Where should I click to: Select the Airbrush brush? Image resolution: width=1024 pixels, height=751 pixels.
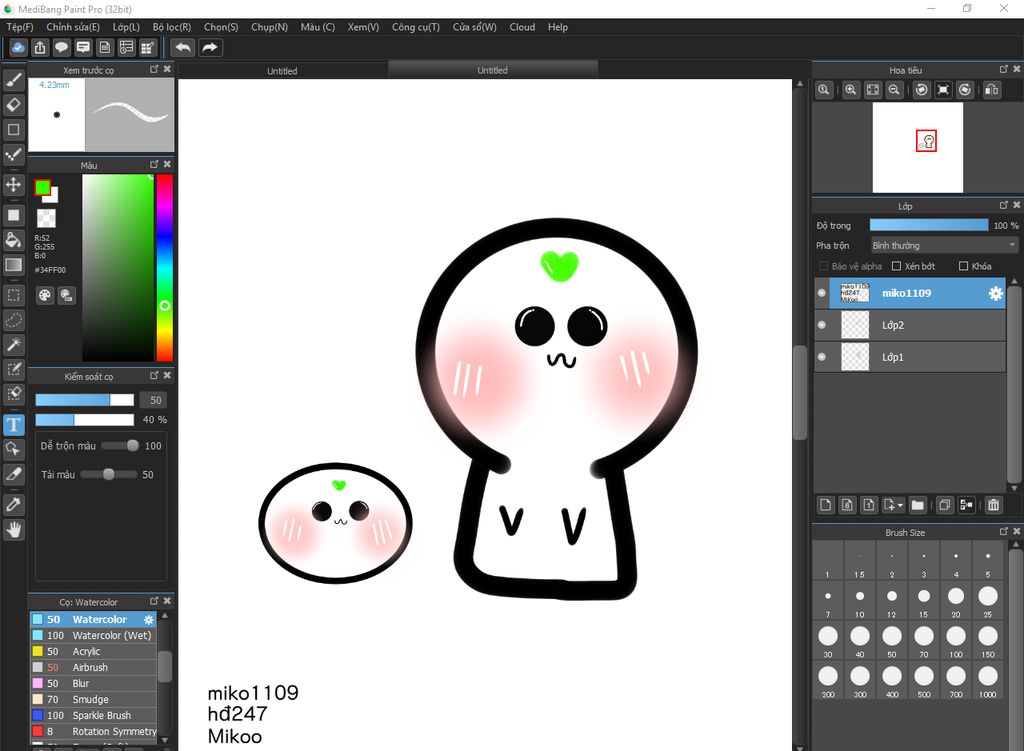(93, 667)
